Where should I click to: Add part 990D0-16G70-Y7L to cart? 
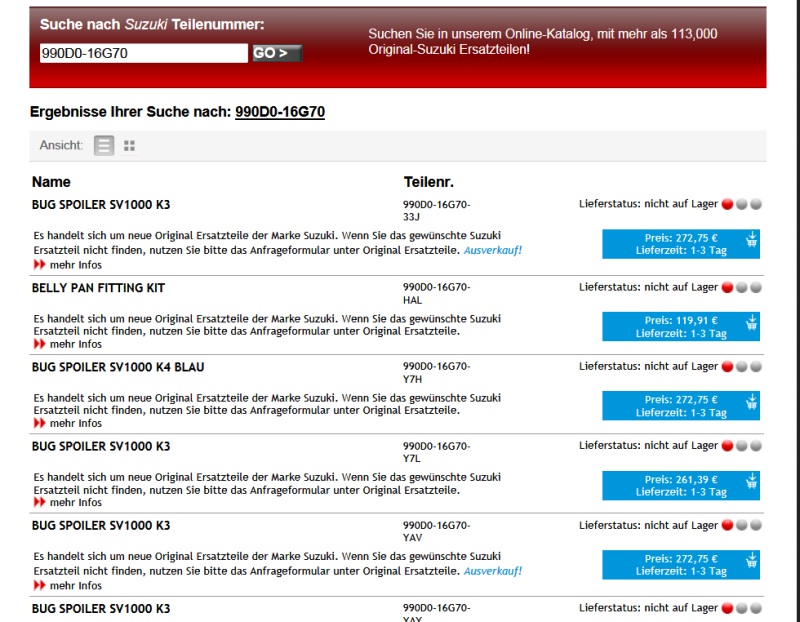(x=751, y=482)
